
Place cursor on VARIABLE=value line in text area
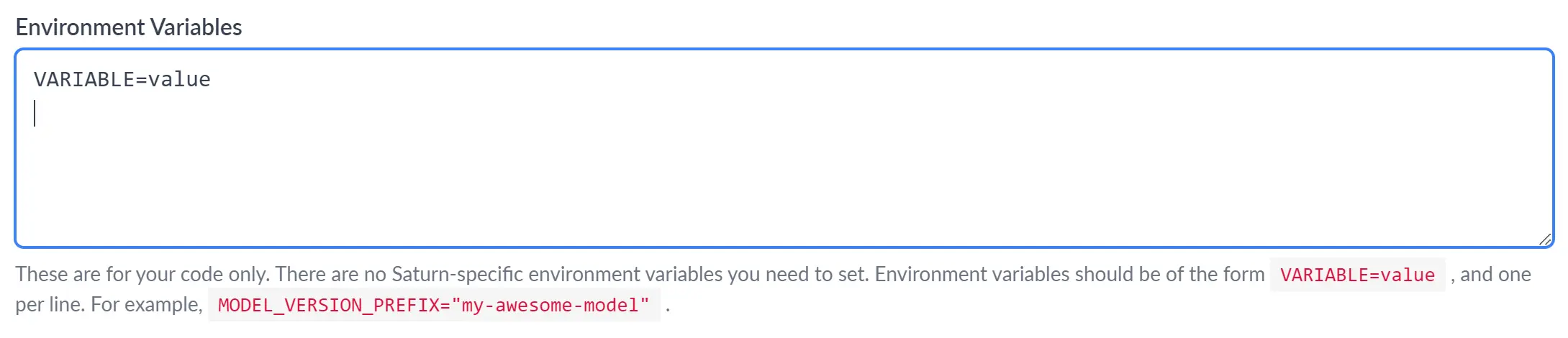click(x=122, y=79)
